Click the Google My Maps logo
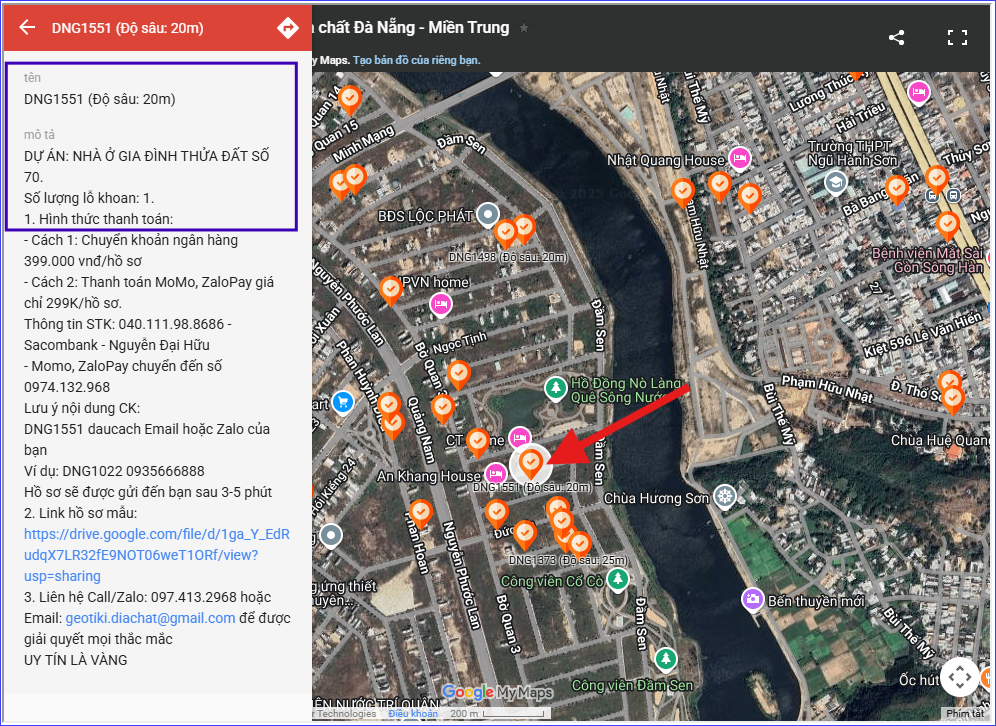The width and height of the screenshot is (996, 726). (497, 692)
